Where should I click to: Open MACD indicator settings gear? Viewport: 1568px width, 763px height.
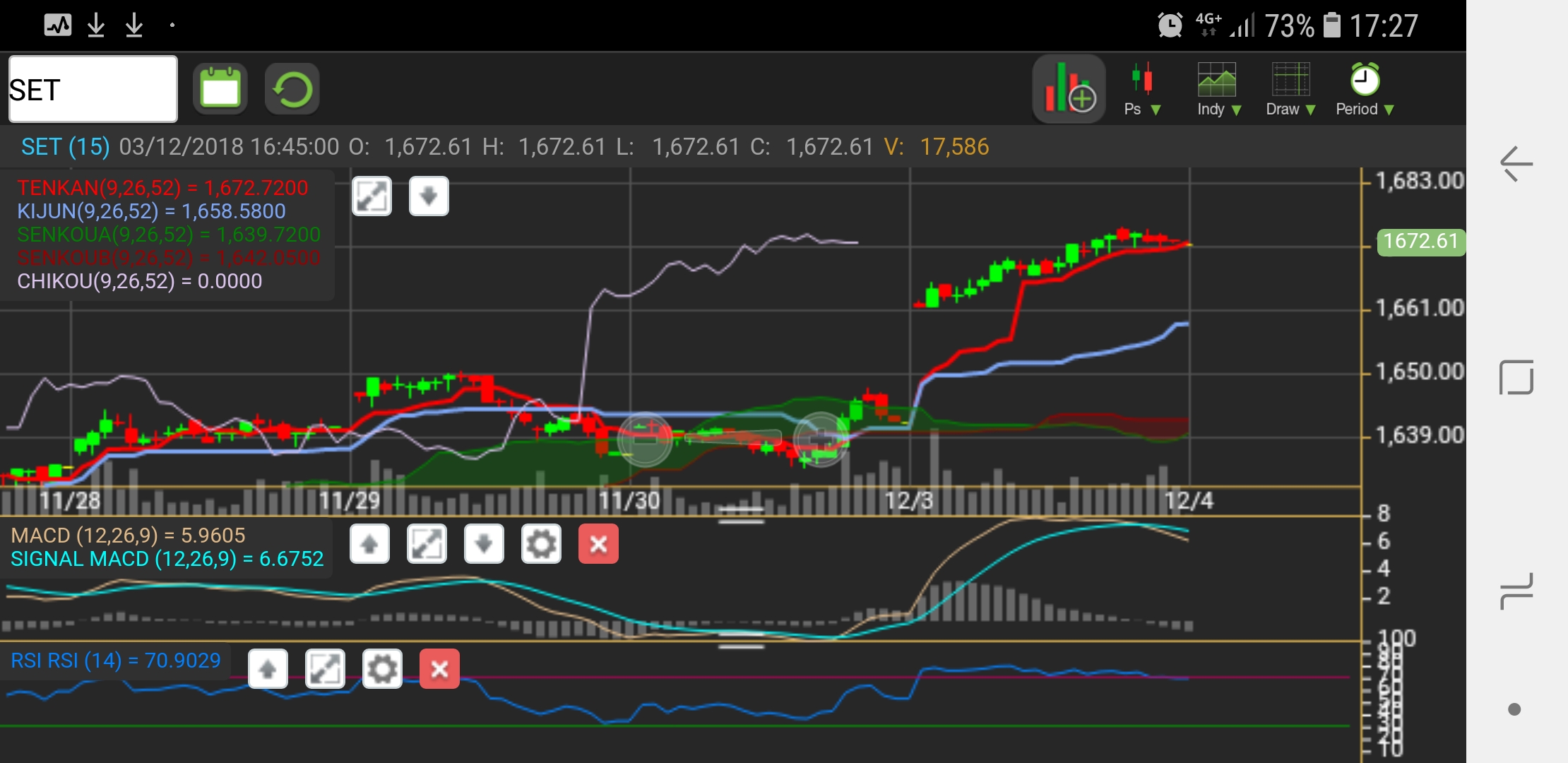coord(541,544)
